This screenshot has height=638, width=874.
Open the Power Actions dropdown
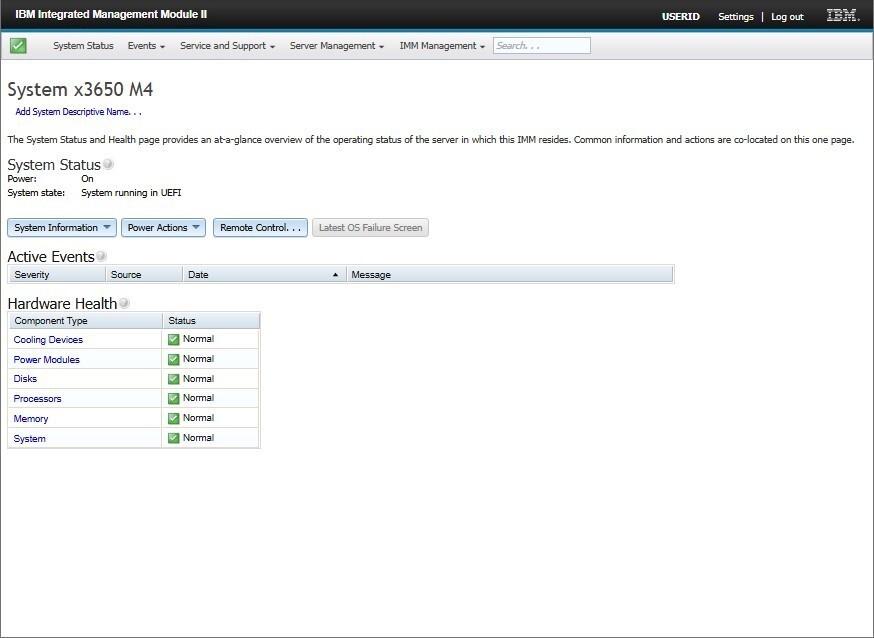pyautogui.click(x=163, y=228)
